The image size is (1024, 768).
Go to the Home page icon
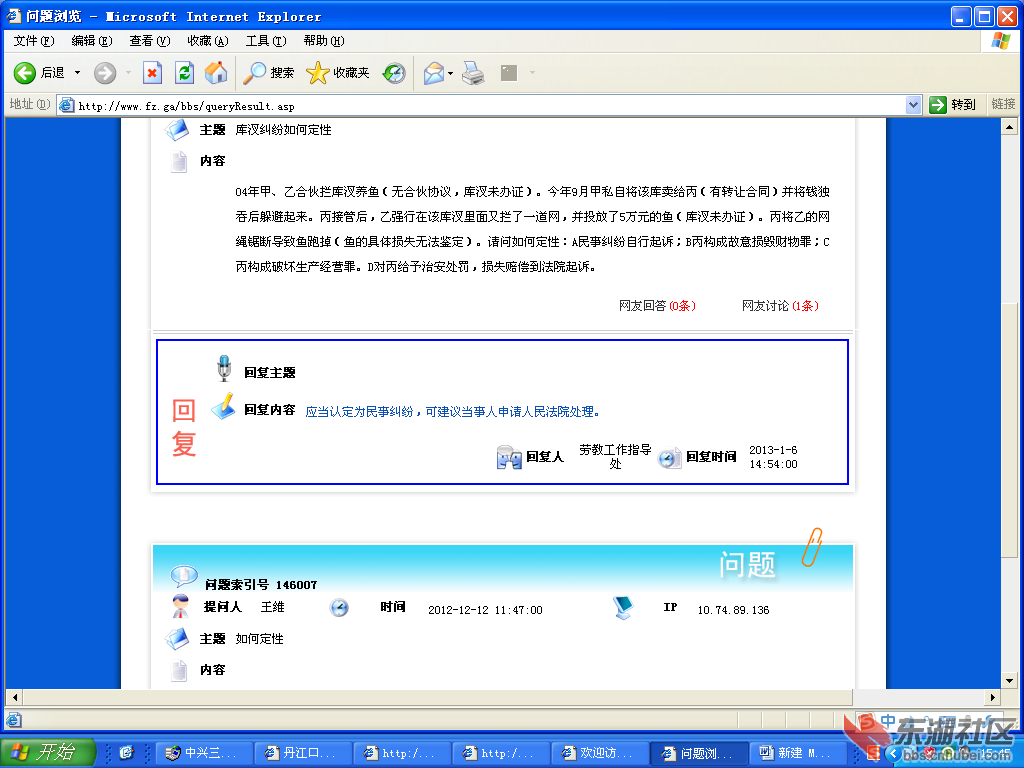pos(216,72)
